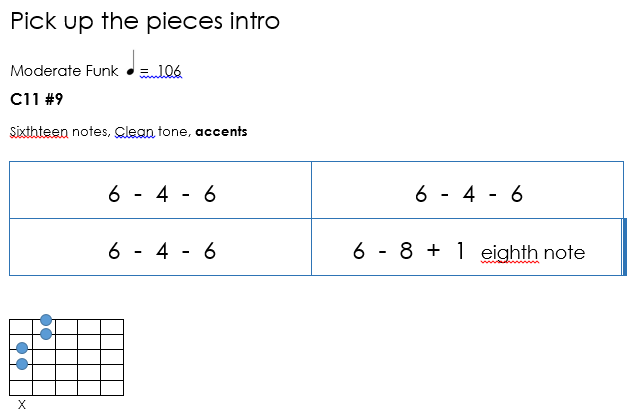Viewport: 635px width, 413px height.
Task: Click the quarter note tempo symbol
Action: (x=131, y=65)
